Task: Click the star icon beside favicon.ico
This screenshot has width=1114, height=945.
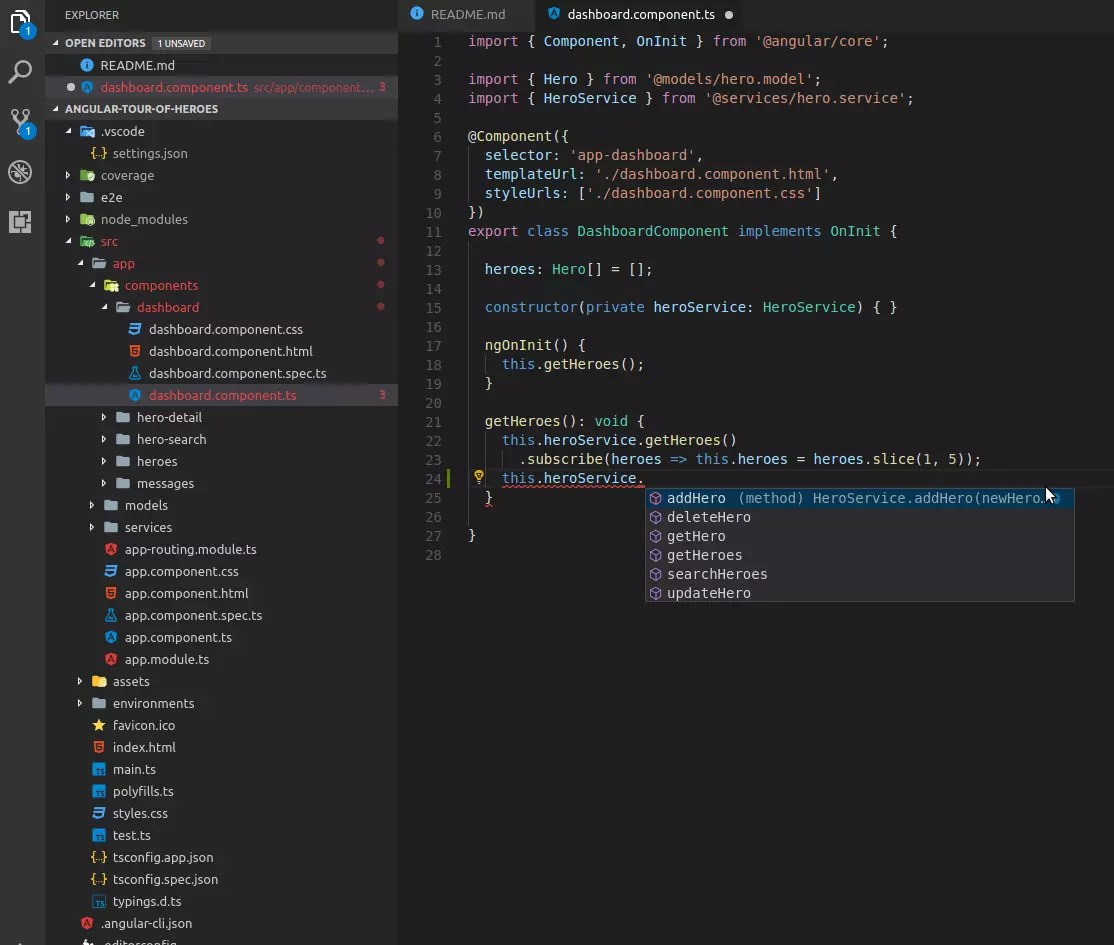Action: 99,725
